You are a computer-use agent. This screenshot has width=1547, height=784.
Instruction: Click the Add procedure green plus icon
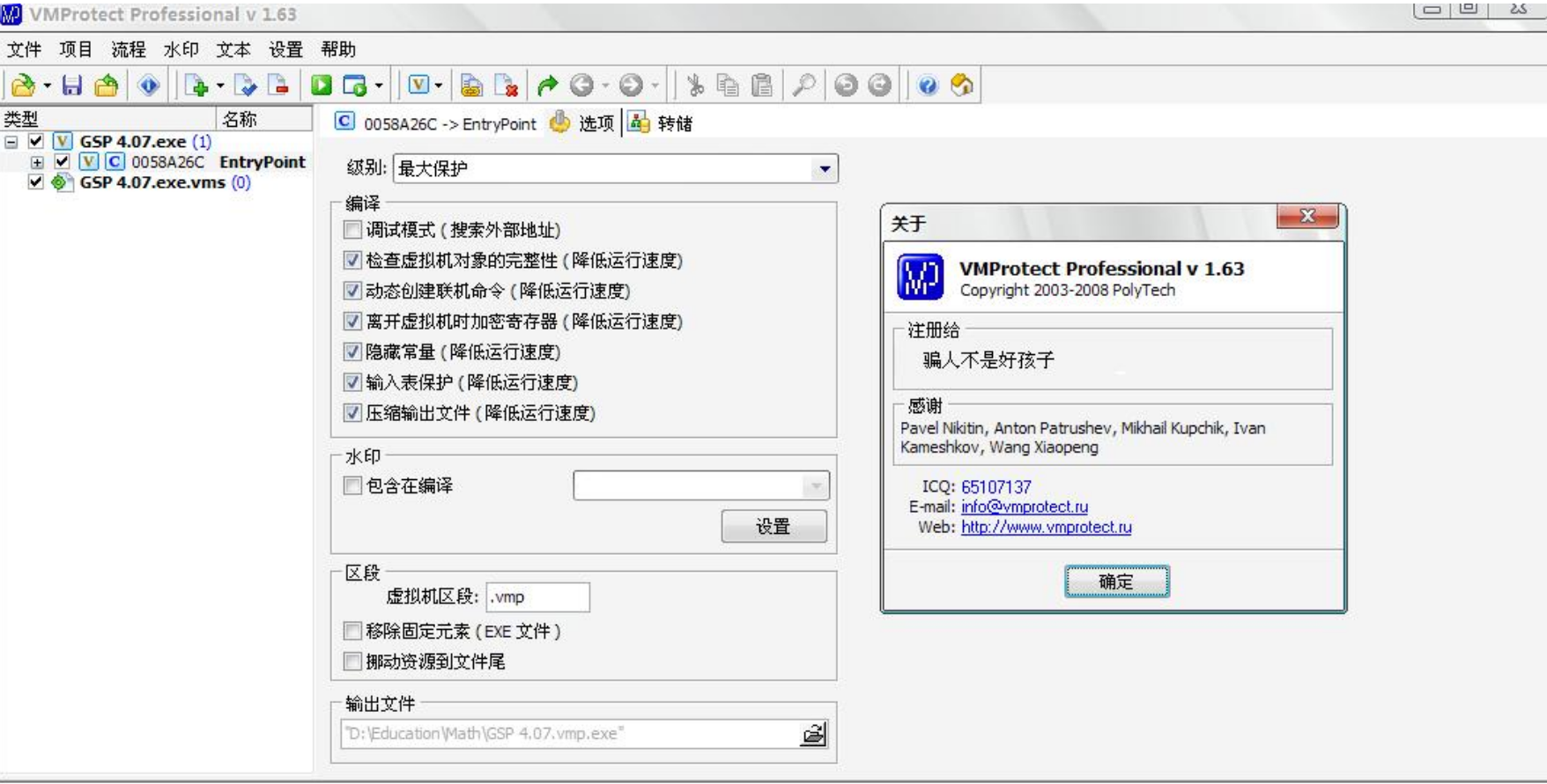pyautogui.click(x=196, y=85)
